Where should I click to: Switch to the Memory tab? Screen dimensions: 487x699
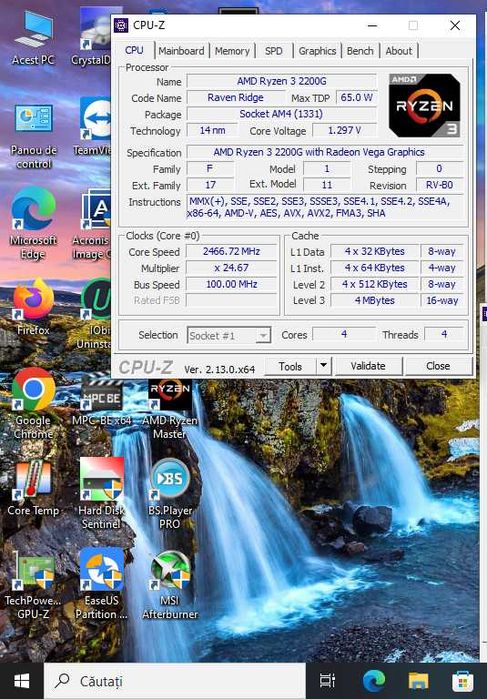click(232, 51)
